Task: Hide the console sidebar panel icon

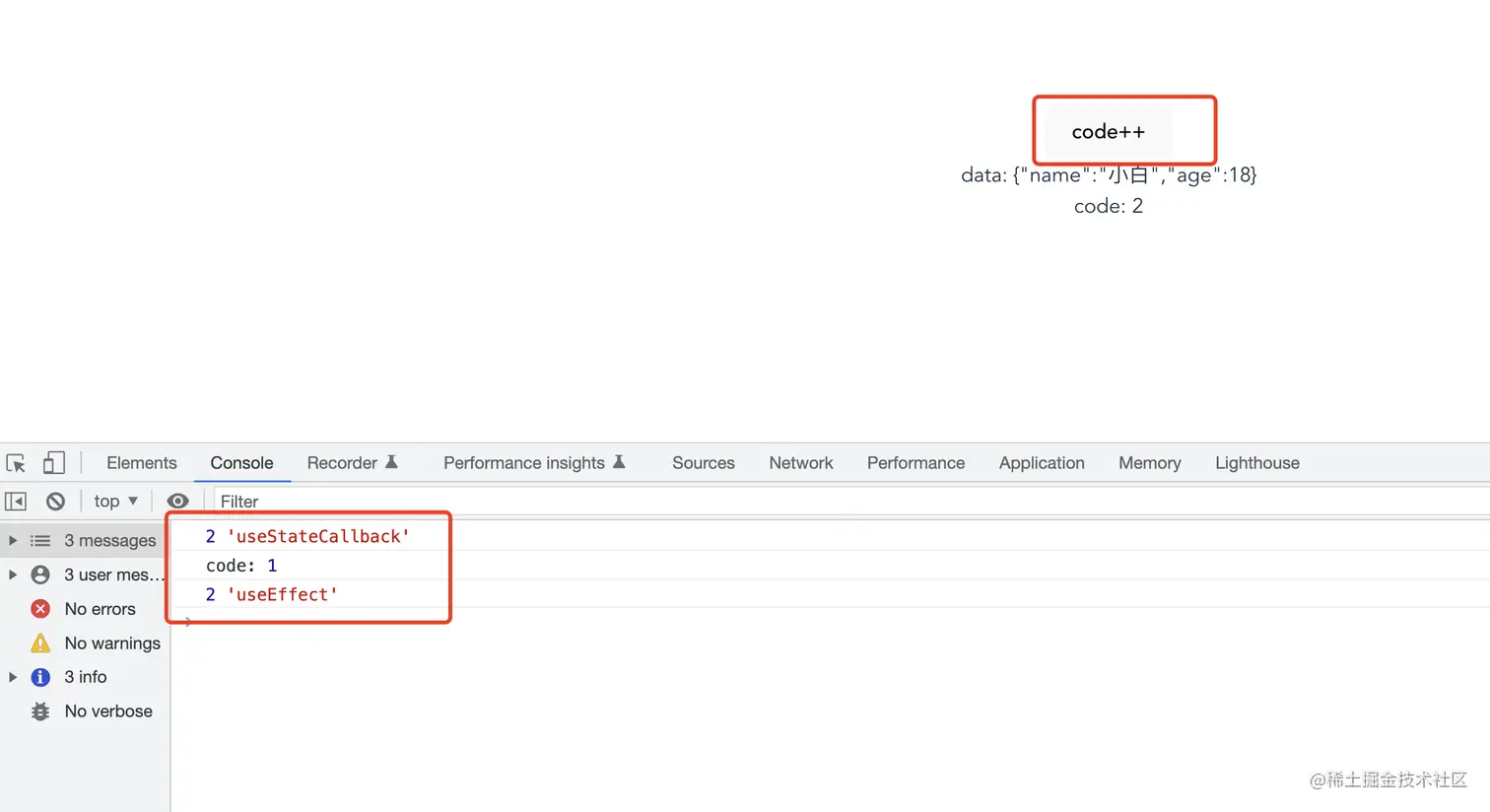Action: [x=16, y=501]
